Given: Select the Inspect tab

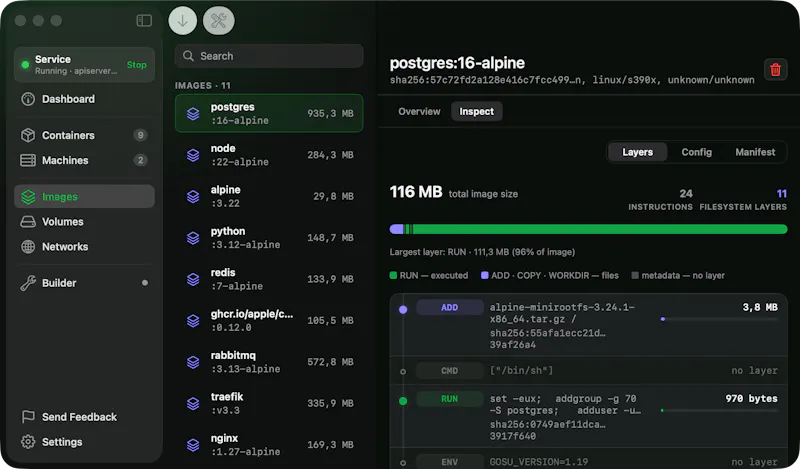Looking at the screenshot, I should pyautogui.click(x=476, y=111).
